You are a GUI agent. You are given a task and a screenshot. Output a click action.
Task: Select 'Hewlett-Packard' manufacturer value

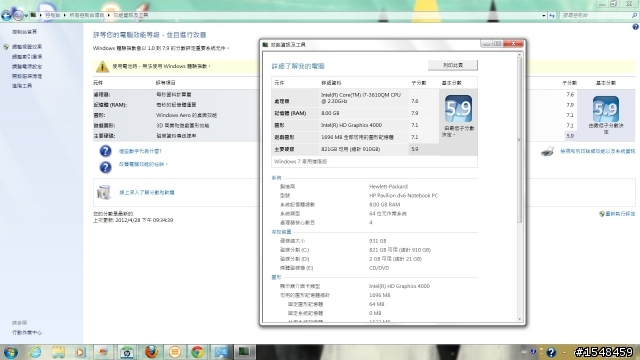click(x=388, y=187)
